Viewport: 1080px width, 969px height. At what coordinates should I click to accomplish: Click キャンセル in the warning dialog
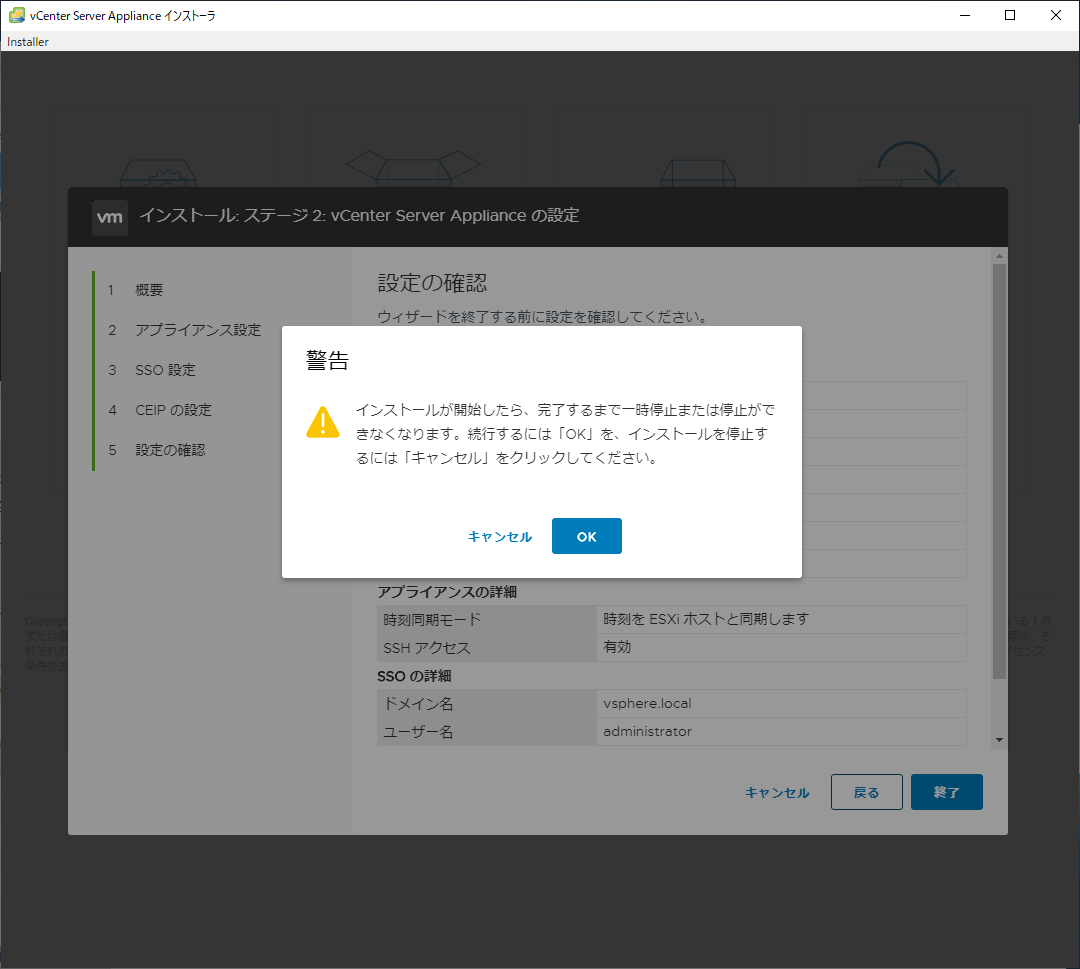tap(499, 536)
